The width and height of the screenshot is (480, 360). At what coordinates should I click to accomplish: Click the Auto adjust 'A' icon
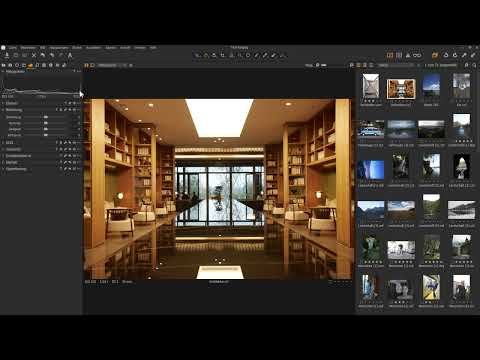click(70, 55)
